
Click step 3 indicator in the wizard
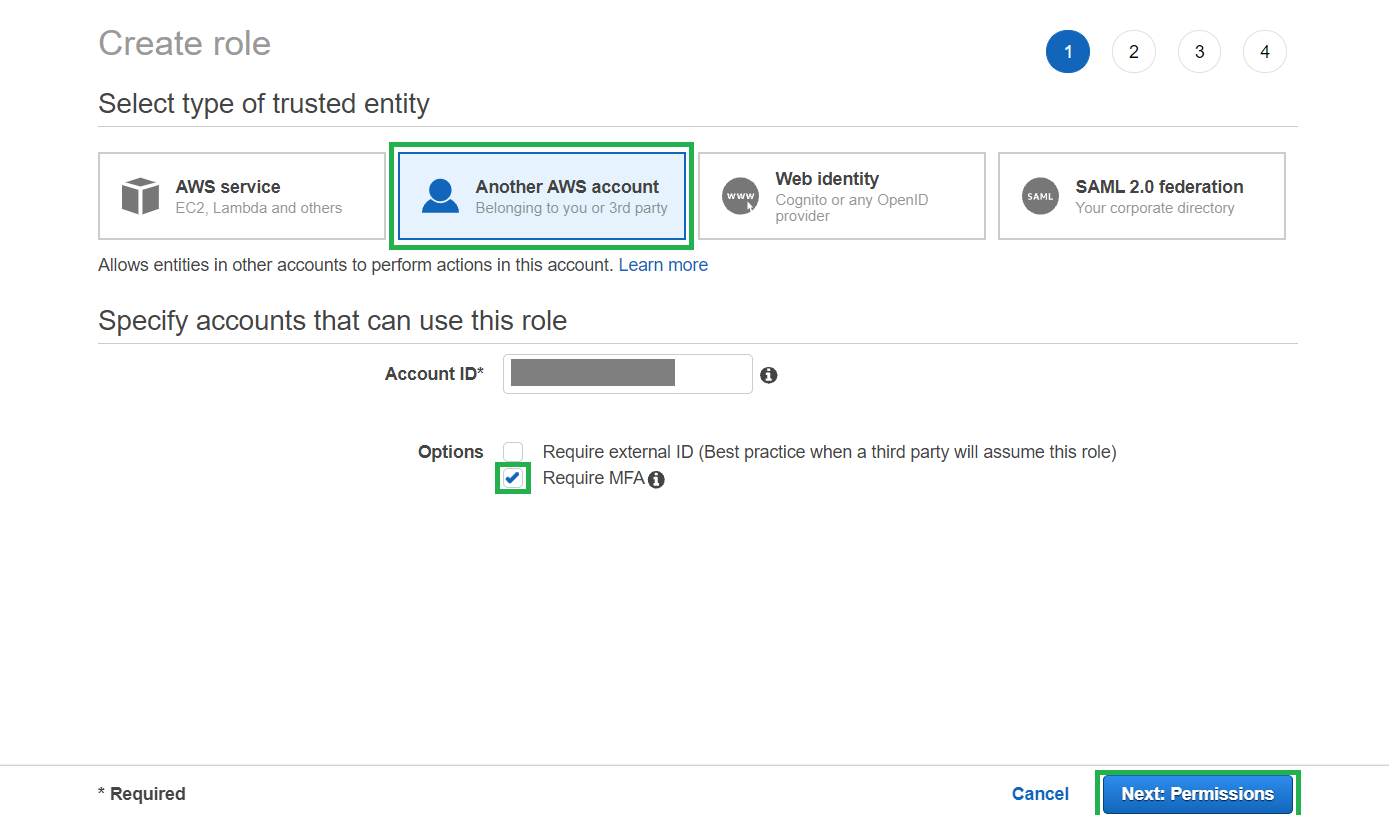coord(1199,51)
